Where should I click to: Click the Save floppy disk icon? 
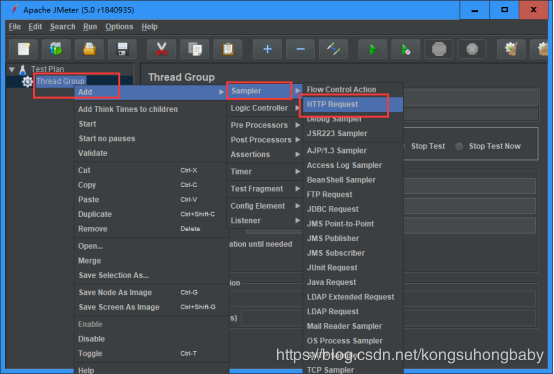point(122,49)
